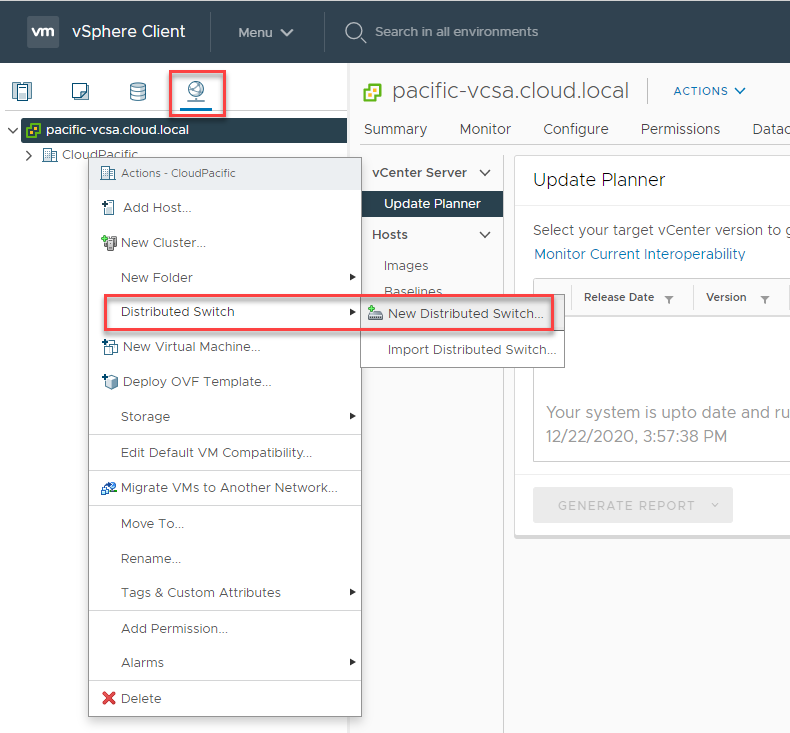Filter the Release Date column
The height and width of the screenshot is (733, 790).
point(669,300)
